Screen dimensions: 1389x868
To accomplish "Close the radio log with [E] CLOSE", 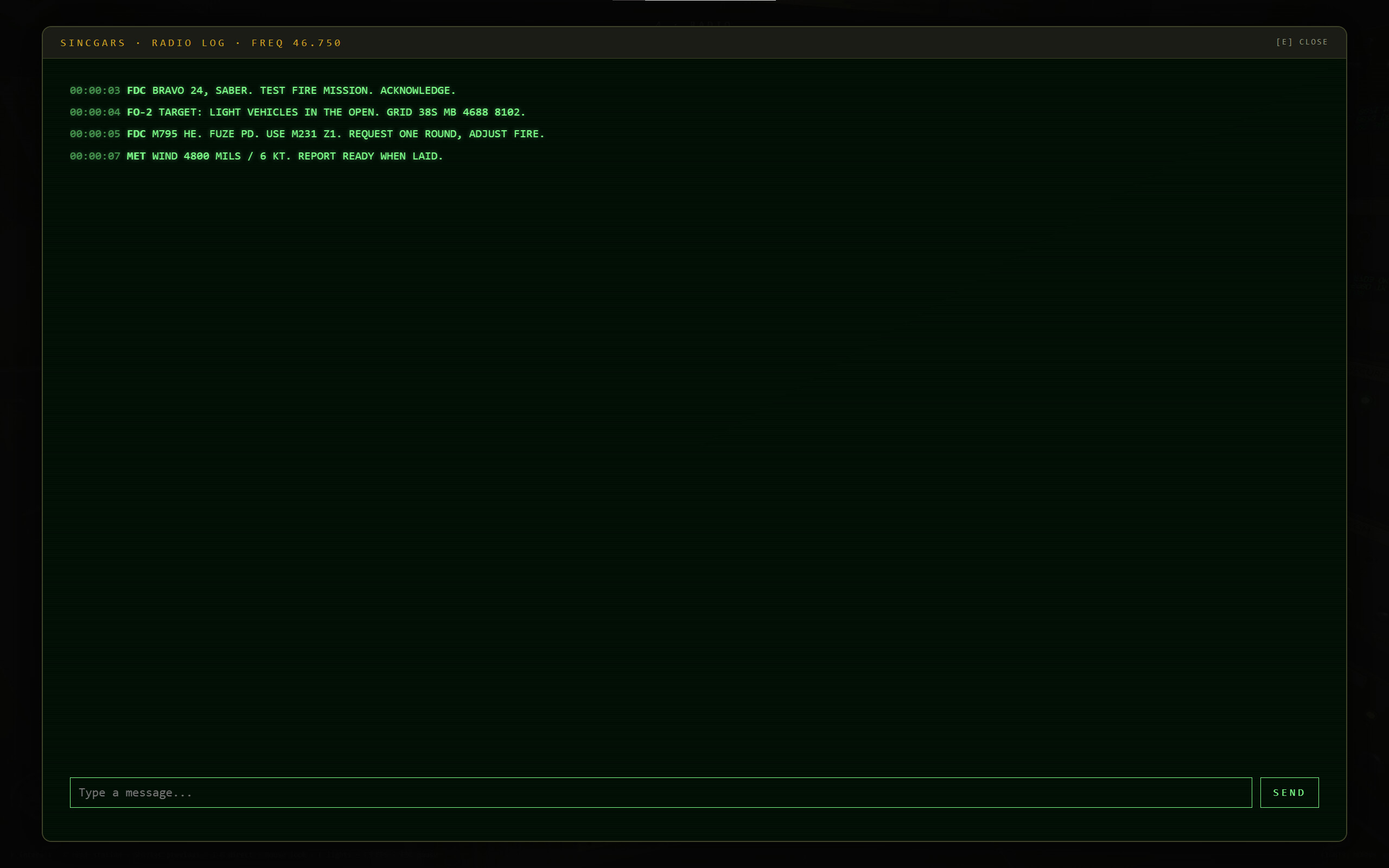I will click(1302, 42).
